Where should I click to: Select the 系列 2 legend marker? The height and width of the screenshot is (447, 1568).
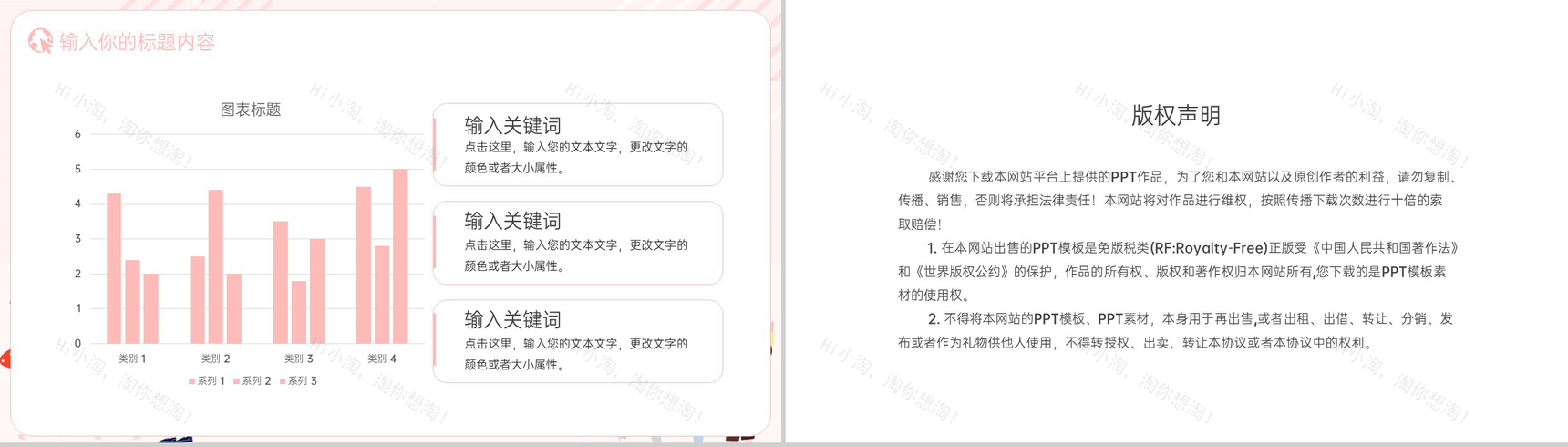(236, 381)
